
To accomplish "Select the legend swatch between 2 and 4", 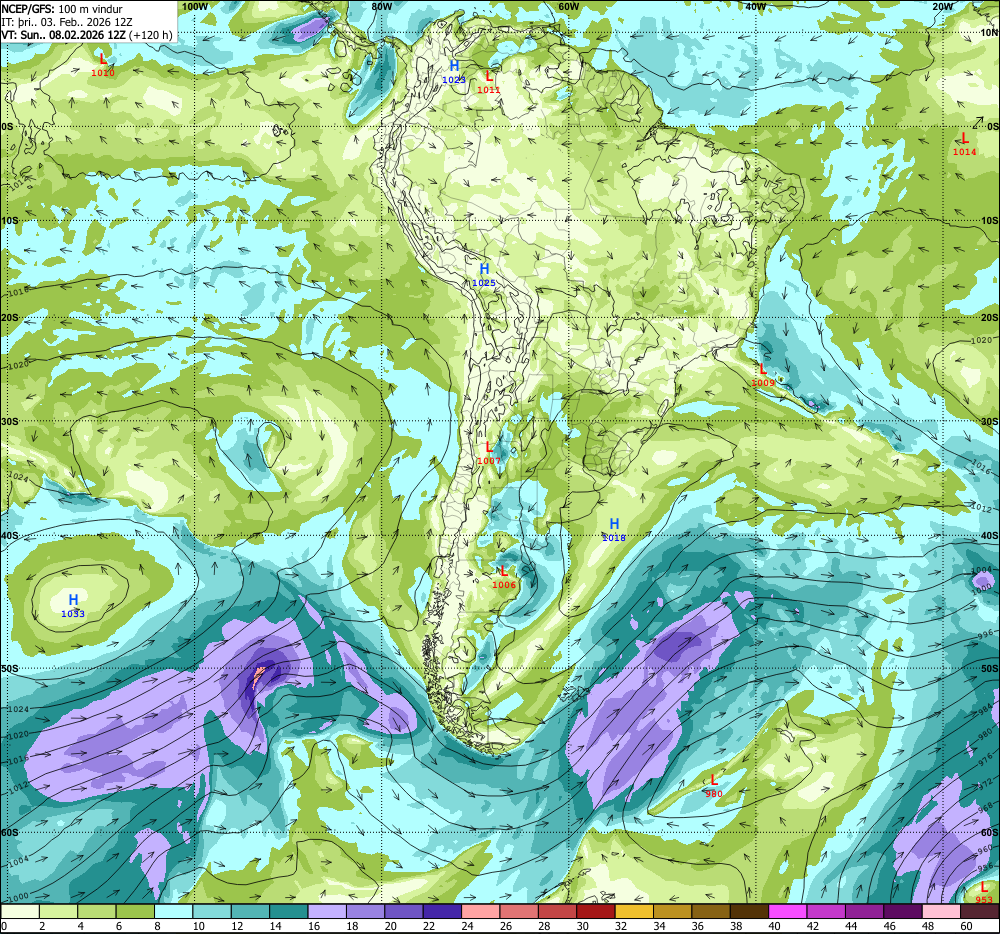I will 59,911.
